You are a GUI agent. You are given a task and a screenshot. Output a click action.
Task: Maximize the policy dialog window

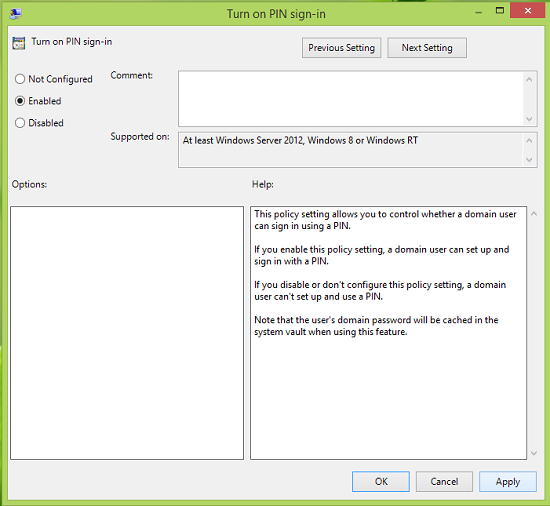[x=500, y=11]
